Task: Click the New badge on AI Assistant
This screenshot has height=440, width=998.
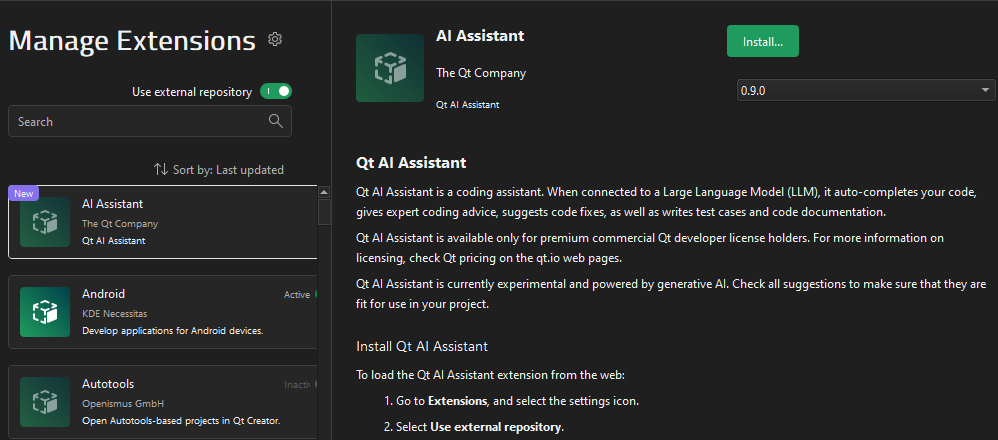Action: (x=24, y=193)
